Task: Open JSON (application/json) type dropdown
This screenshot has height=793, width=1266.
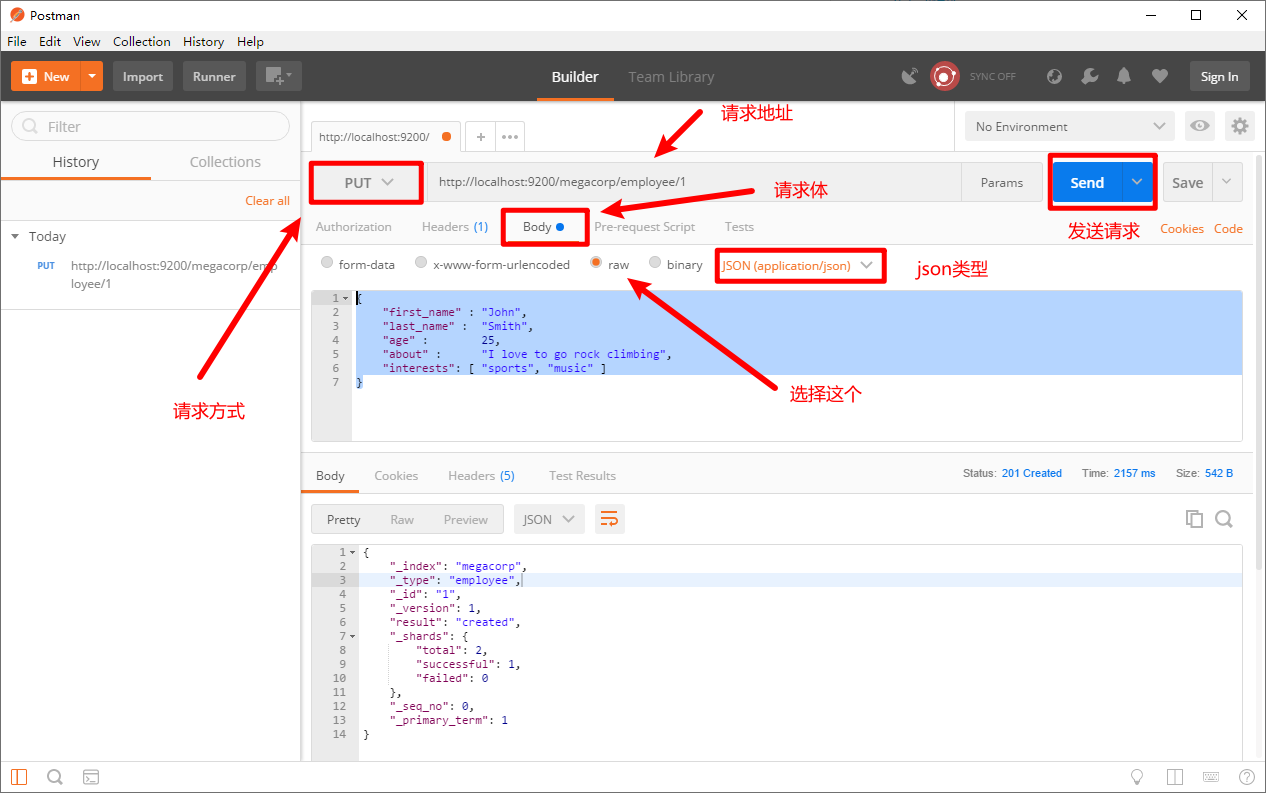Action: [x=799, y=265]
